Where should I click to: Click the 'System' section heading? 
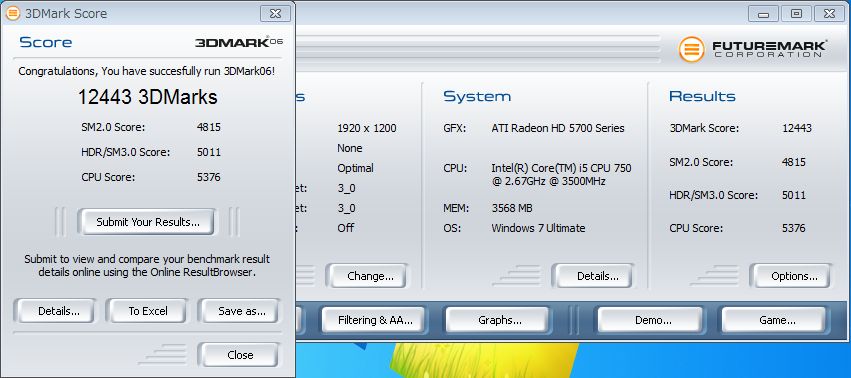click(477, 97)
